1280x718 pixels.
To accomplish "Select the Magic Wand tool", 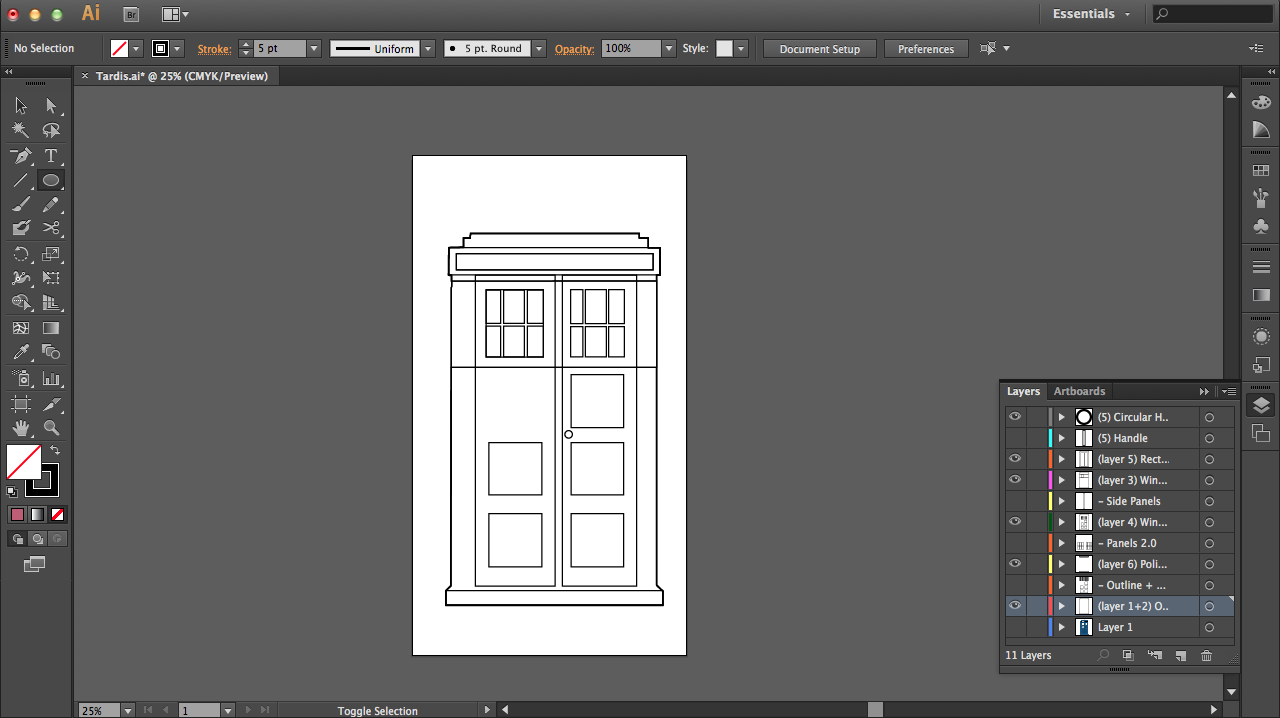I will [x=21, y=130].
